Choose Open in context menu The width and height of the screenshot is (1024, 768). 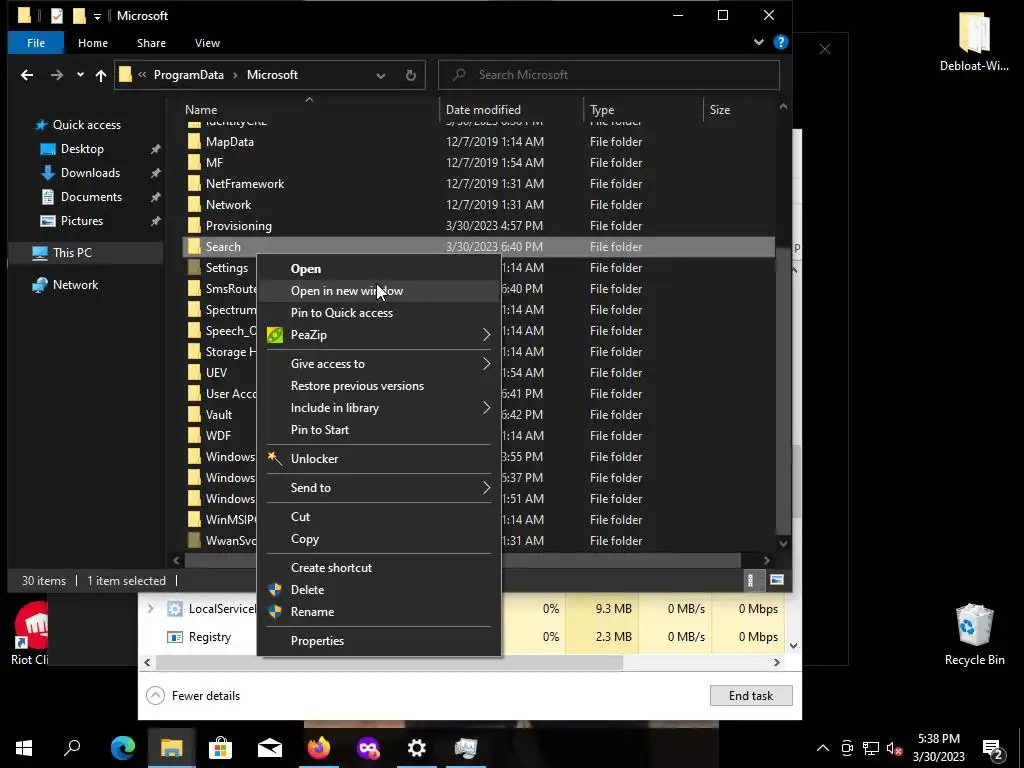coord(379,269)
